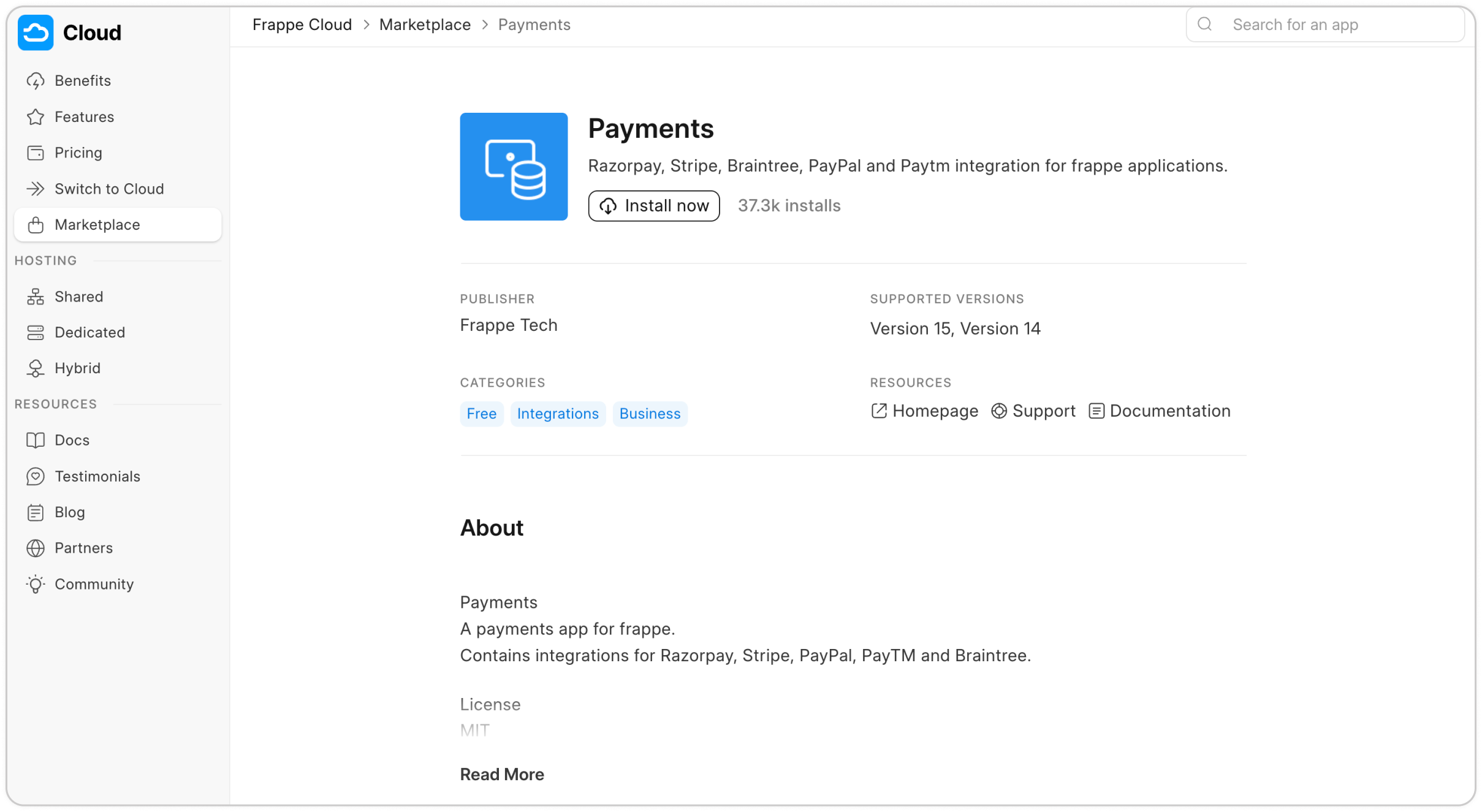Click the Dedicated hosting server icon
Viewport: 1482px width, 812px height.
click(x=36, y=332)
